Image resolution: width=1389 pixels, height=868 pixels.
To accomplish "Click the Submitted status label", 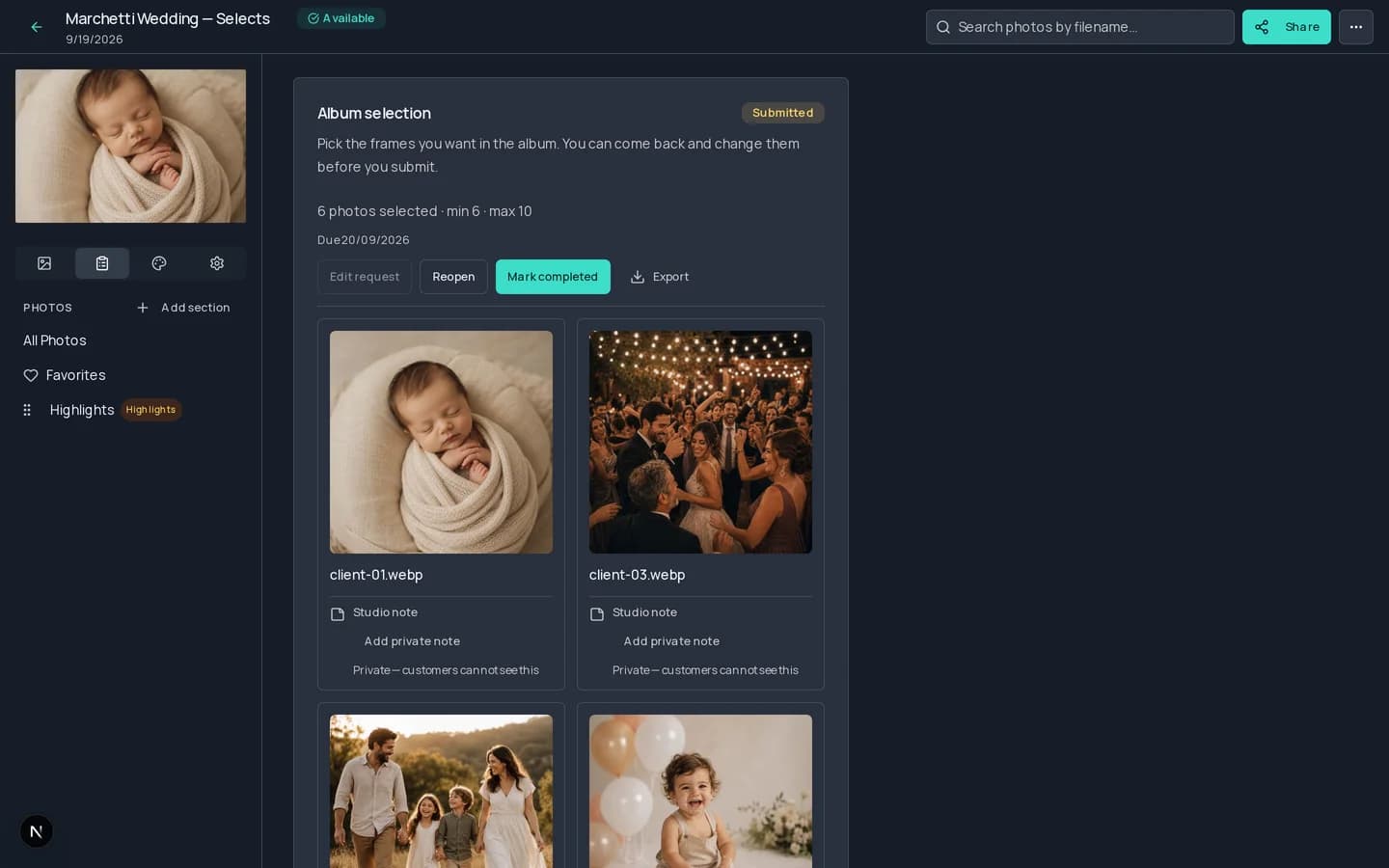I will (782, 113).
